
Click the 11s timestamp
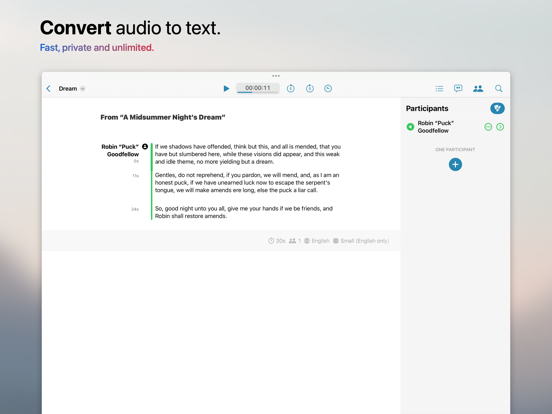[x=136, y=176]
